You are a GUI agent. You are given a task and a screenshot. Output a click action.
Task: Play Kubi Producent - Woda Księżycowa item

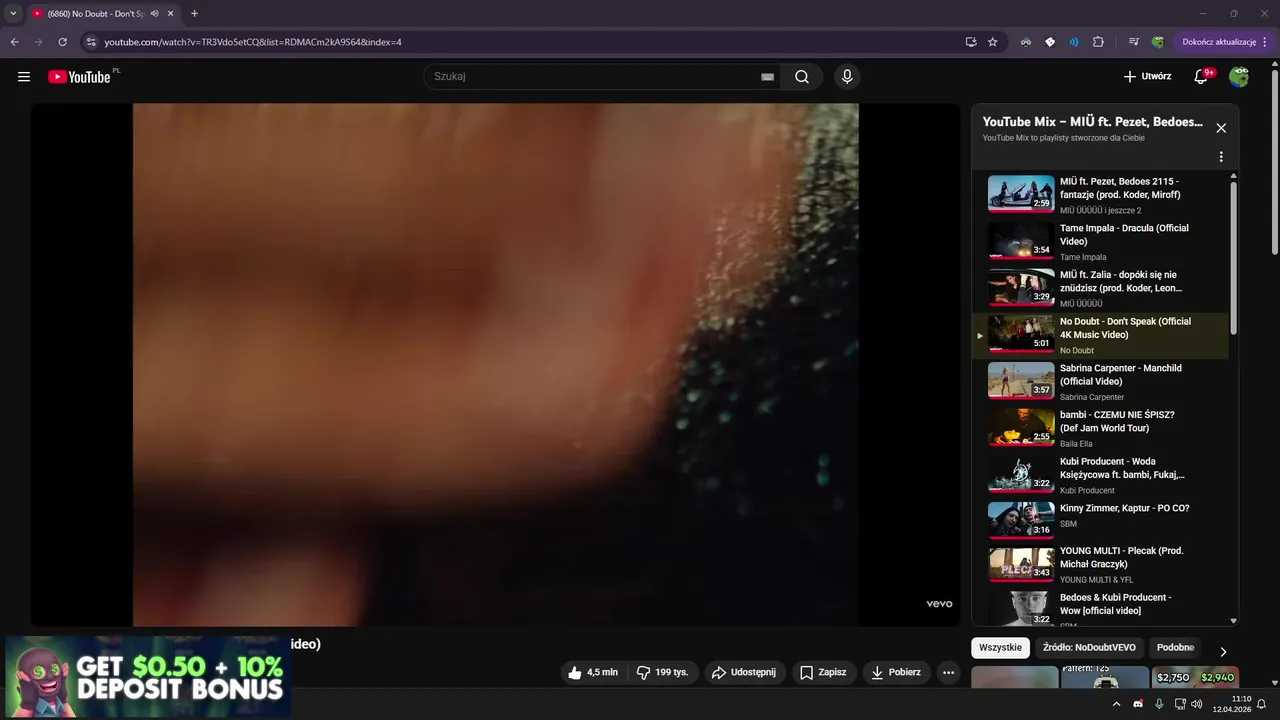click(1100, 475)
